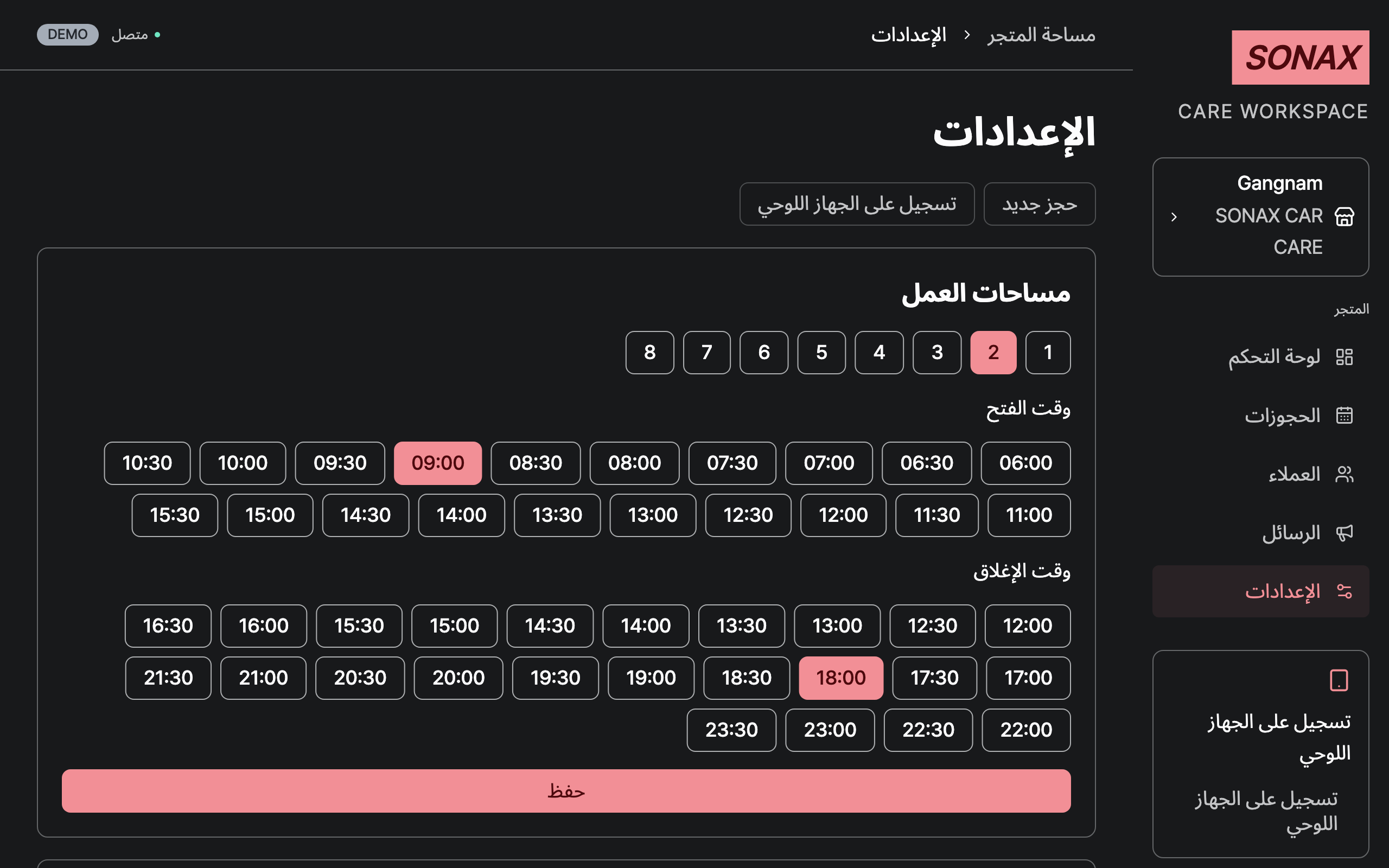Click تسجيل على الجهاز اللوحي card in sidebar

click(x=1260, y=754)
